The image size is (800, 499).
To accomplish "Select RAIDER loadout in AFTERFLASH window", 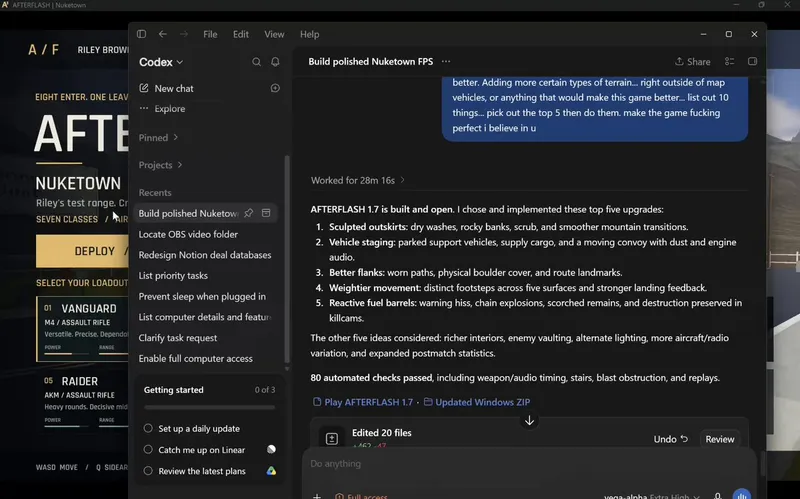I will [82, 401].
